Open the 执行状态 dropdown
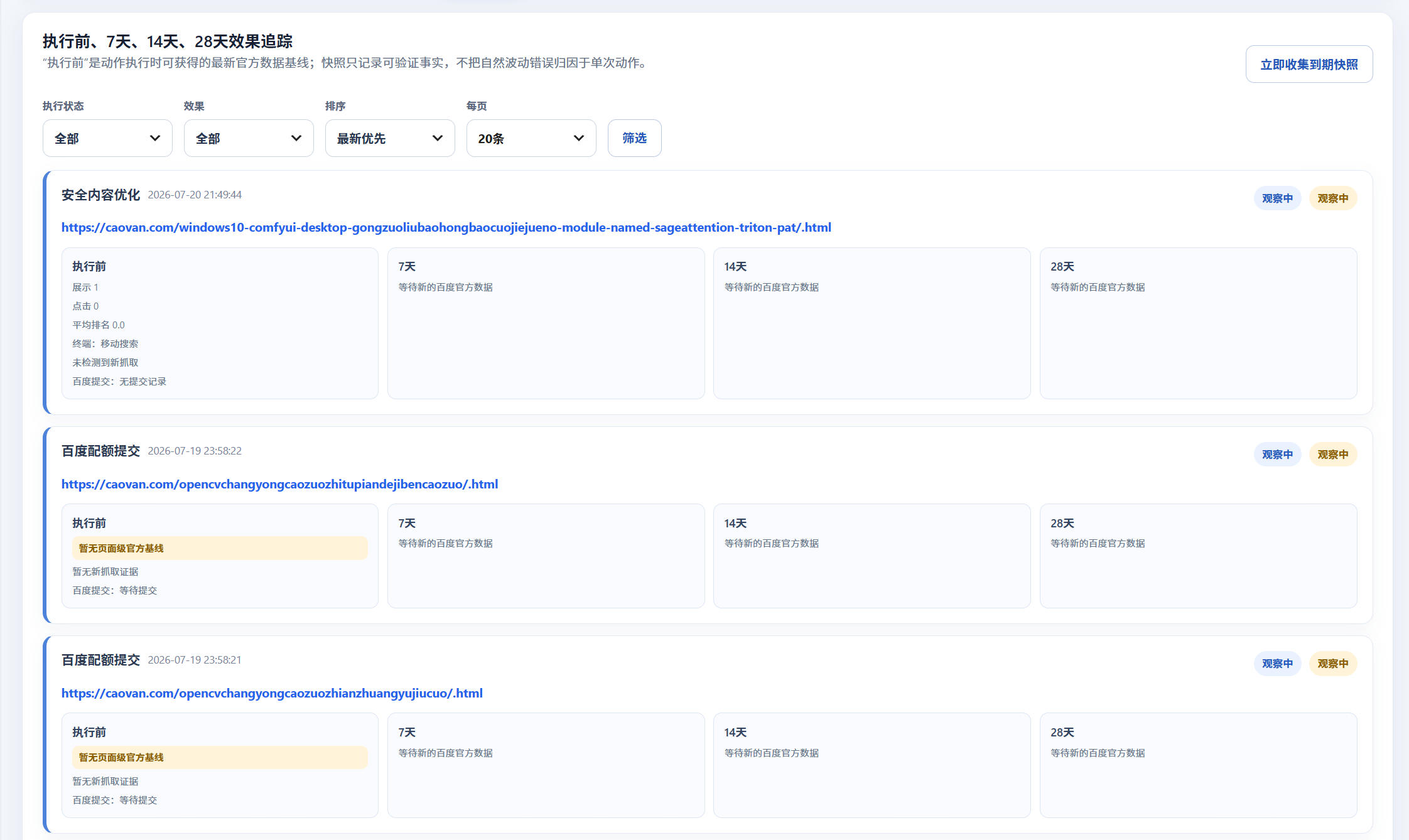Image resolution: width=1409 pixels, height=840 pixels. coord(107,138)
